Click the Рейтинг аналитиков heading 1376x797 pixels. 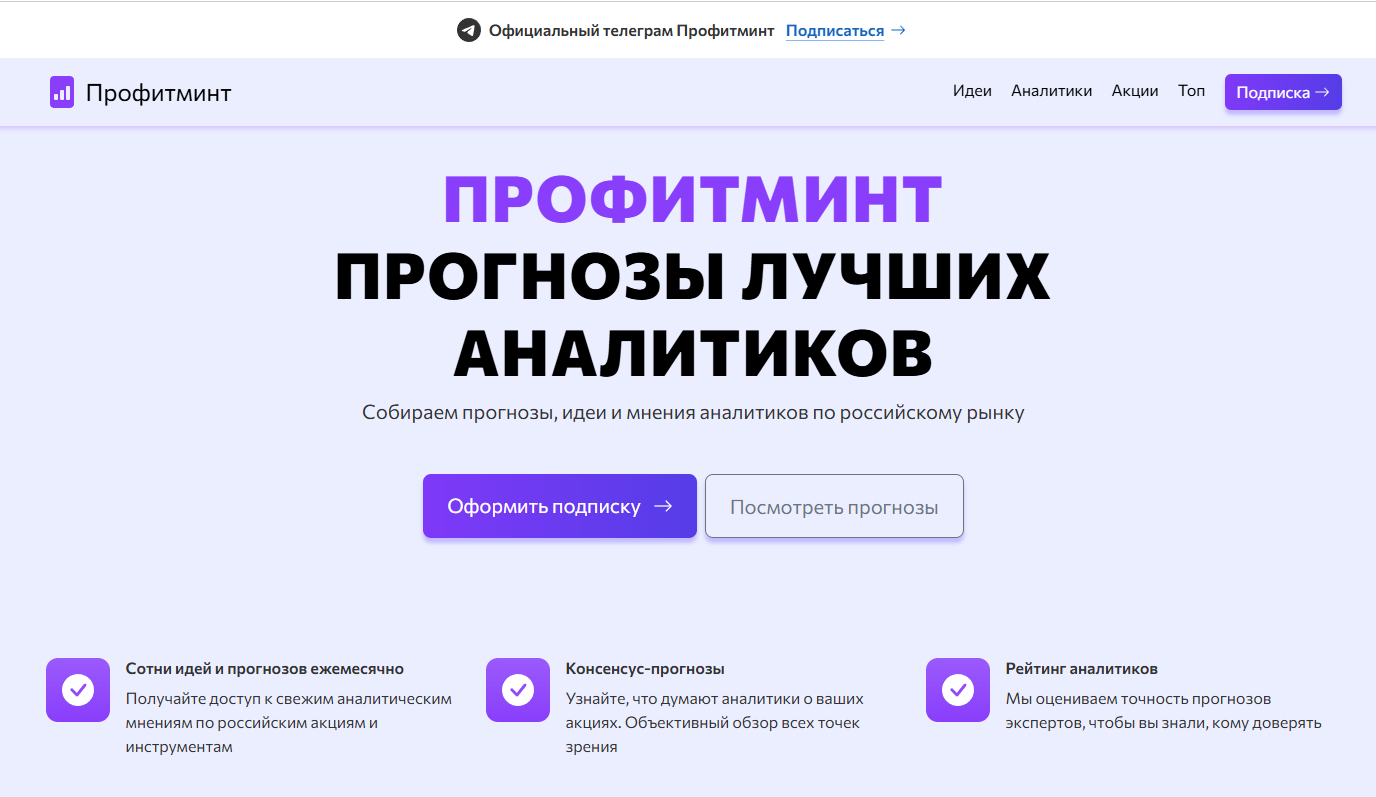[1081, 669]
